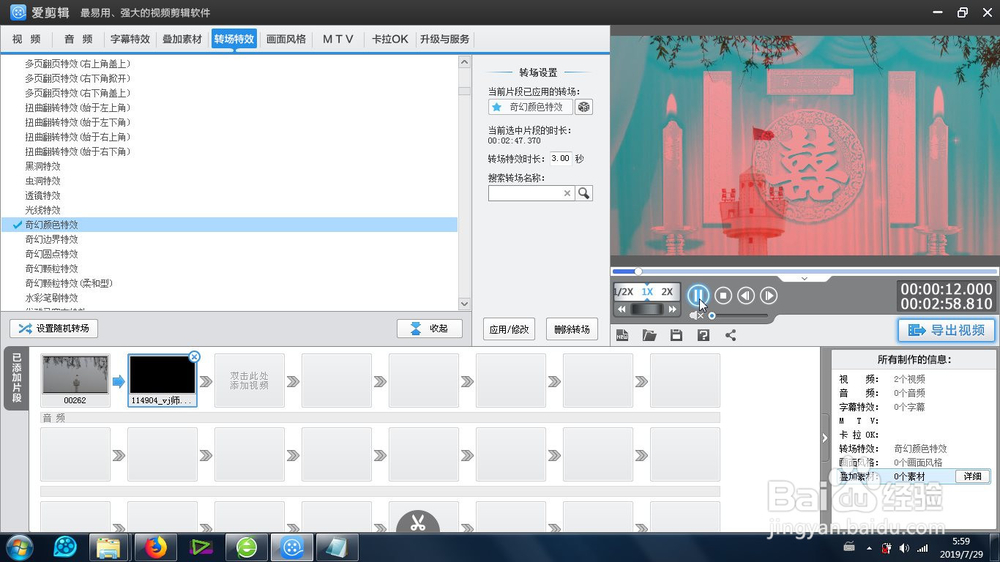Click the random transition dice icon
This screenshot has width=1000, height=562.
[584, 107]
